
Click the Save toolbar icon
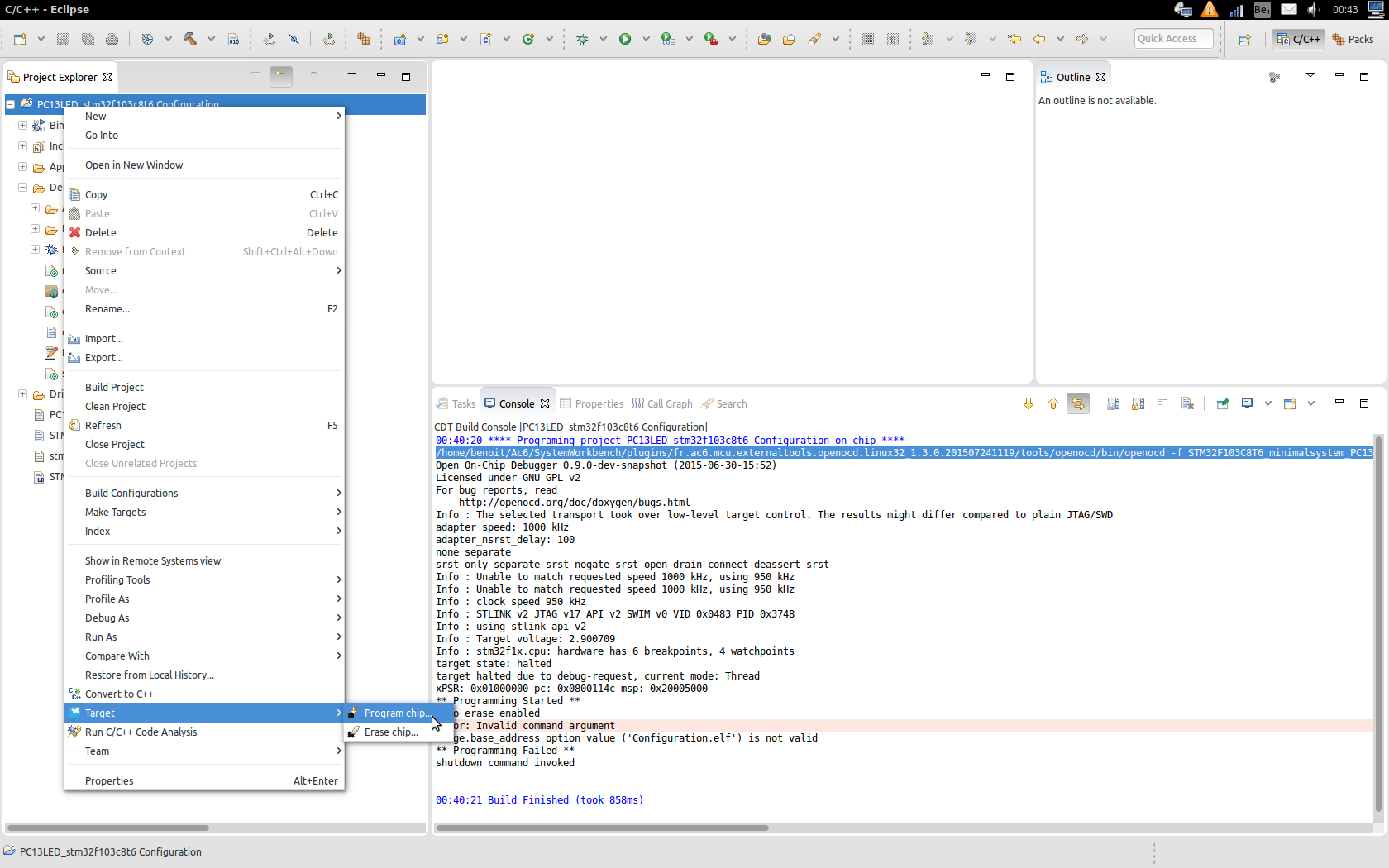pos(63,39)
